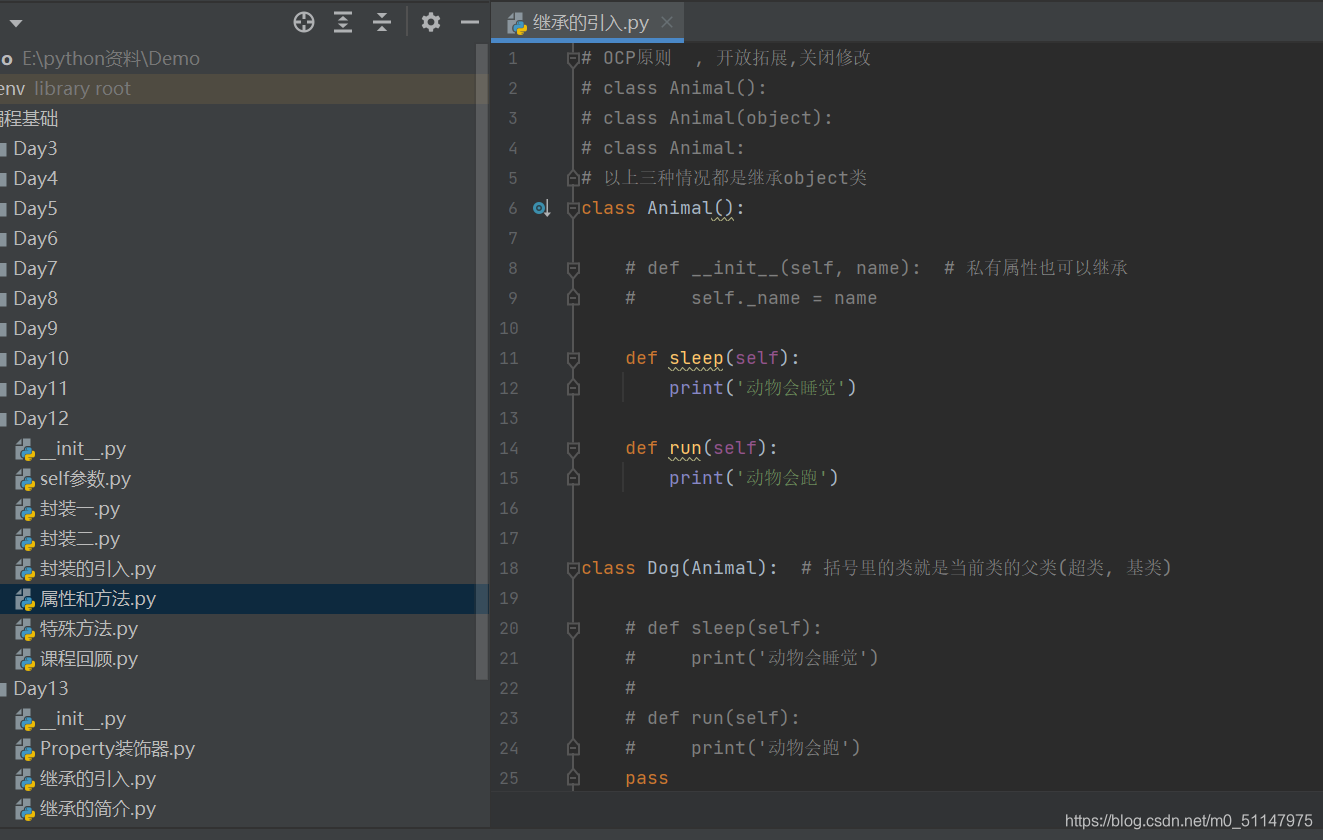Click the locate current file target icon

[x=304, y=22]
